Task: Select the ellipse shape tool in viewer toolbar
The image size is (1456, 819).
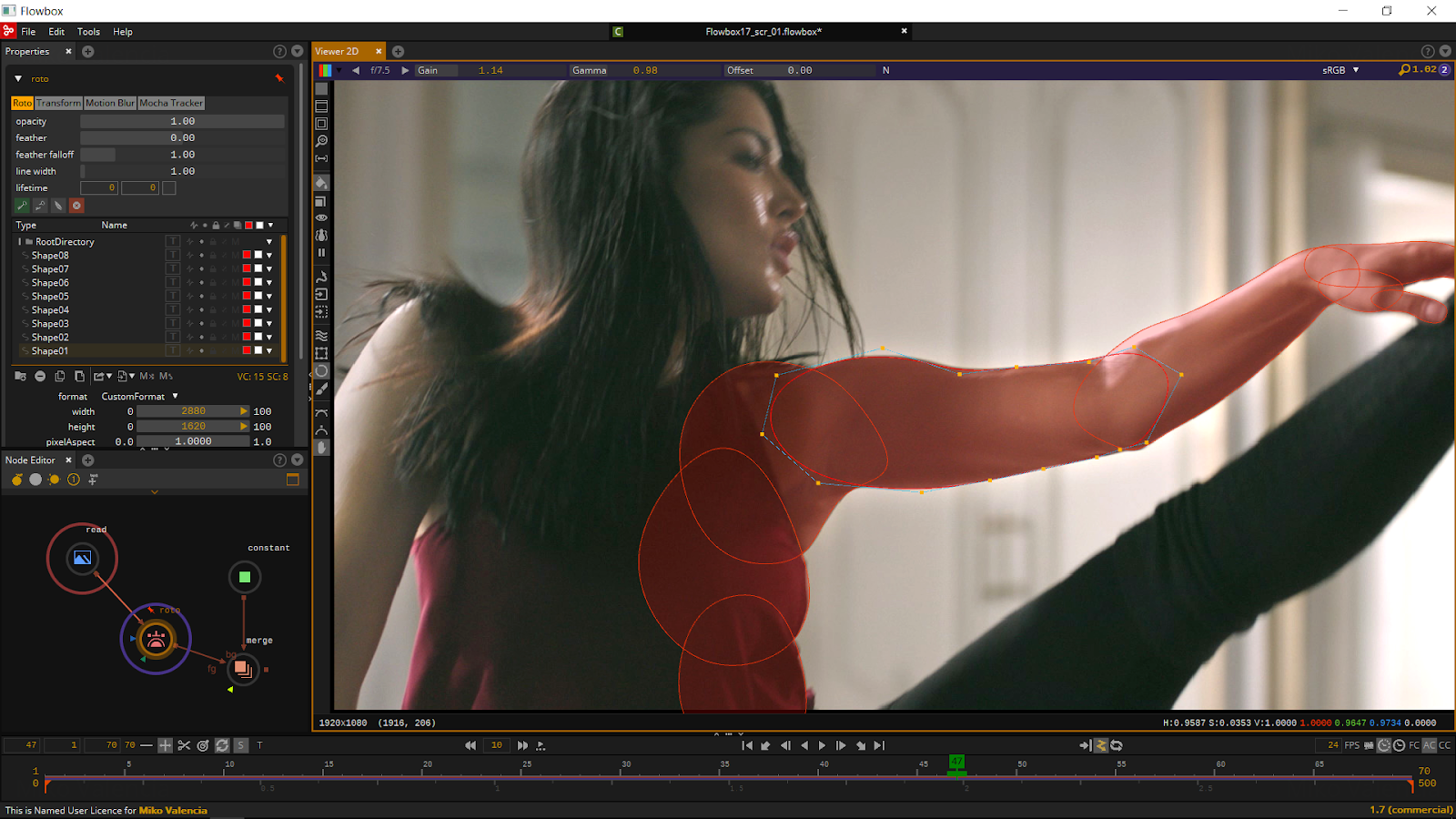Action: coord(321,371)
